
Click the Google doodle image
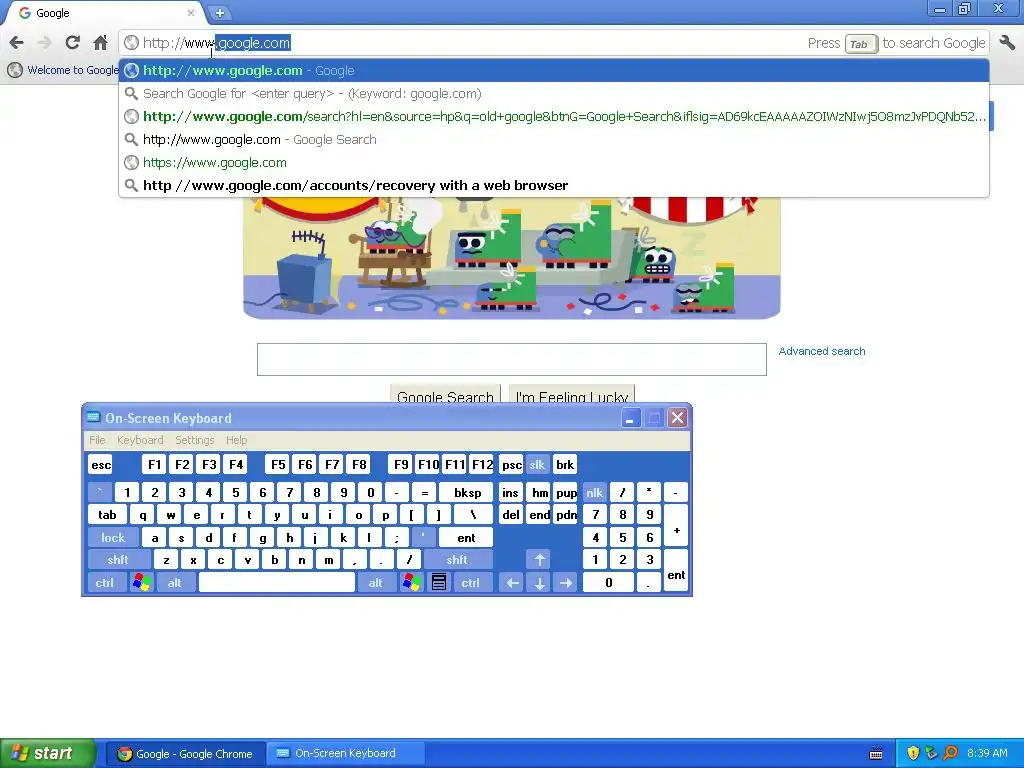coord(511,258)
